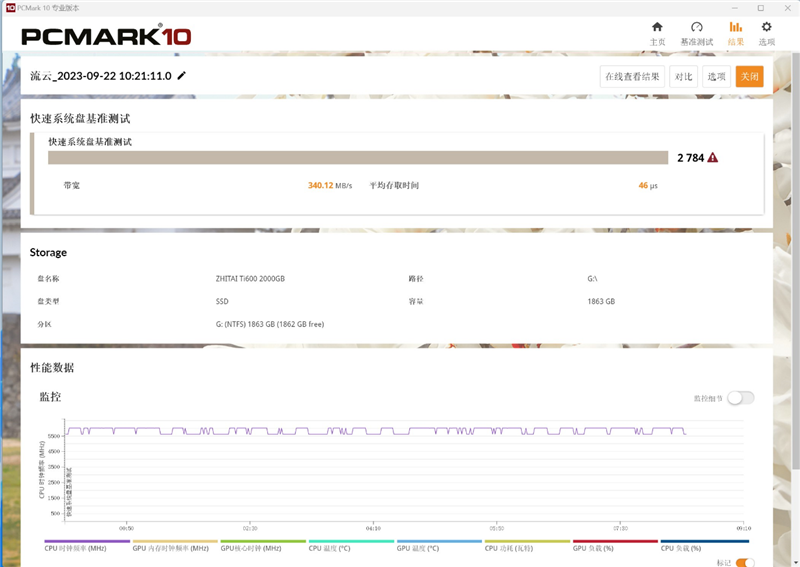Screen dimensions: 800x567
Task: Click the capacity value 1863 GB
Action: point(601,302)
